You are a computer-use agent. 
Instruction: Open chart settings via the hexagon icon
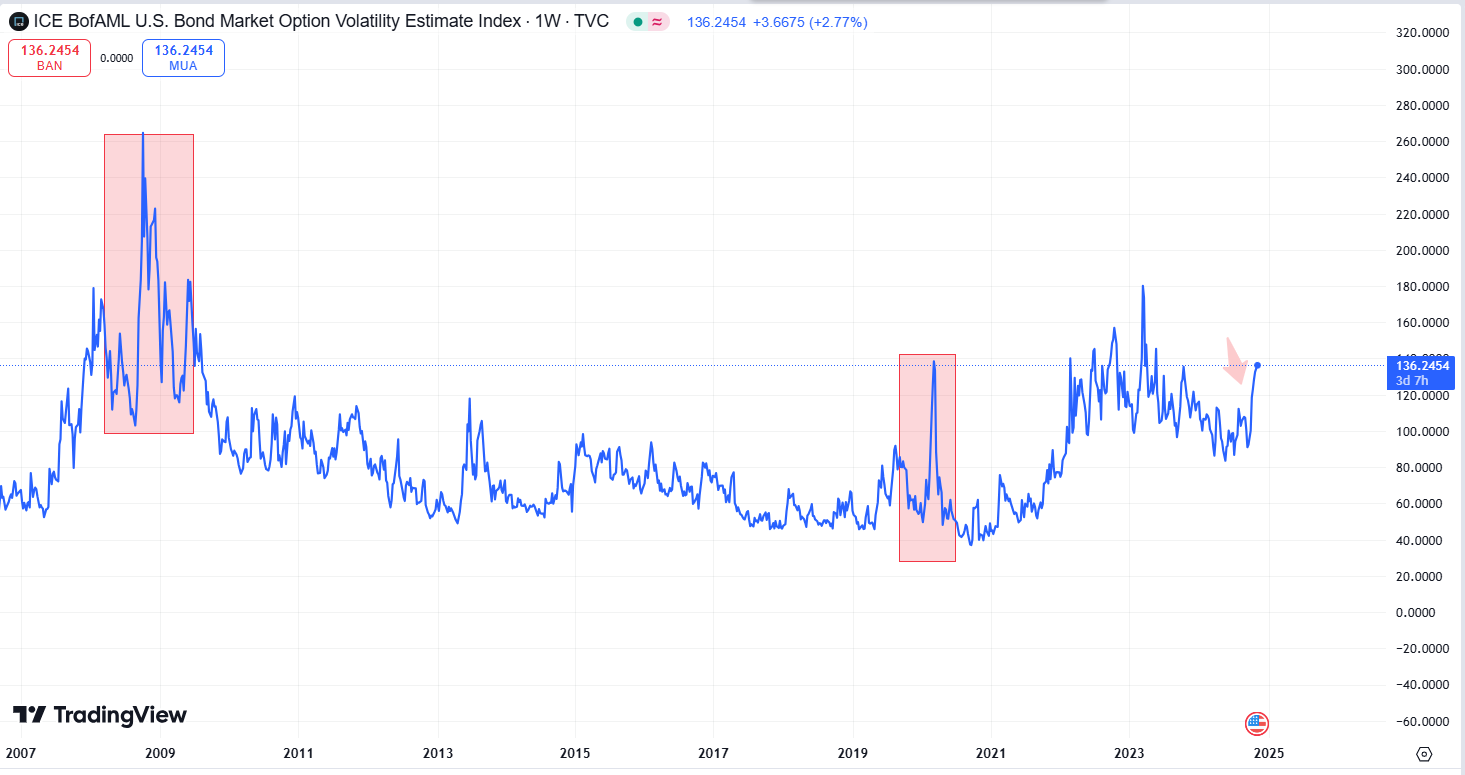point(1425,753)
